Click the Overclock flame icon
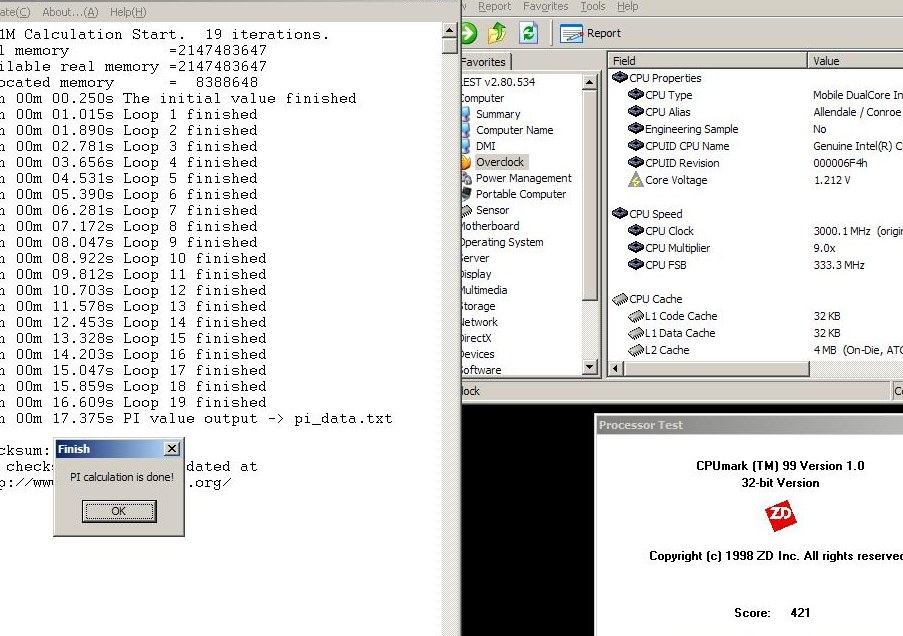The width and height of the screenshot is (903, 636). click(465, 162)
